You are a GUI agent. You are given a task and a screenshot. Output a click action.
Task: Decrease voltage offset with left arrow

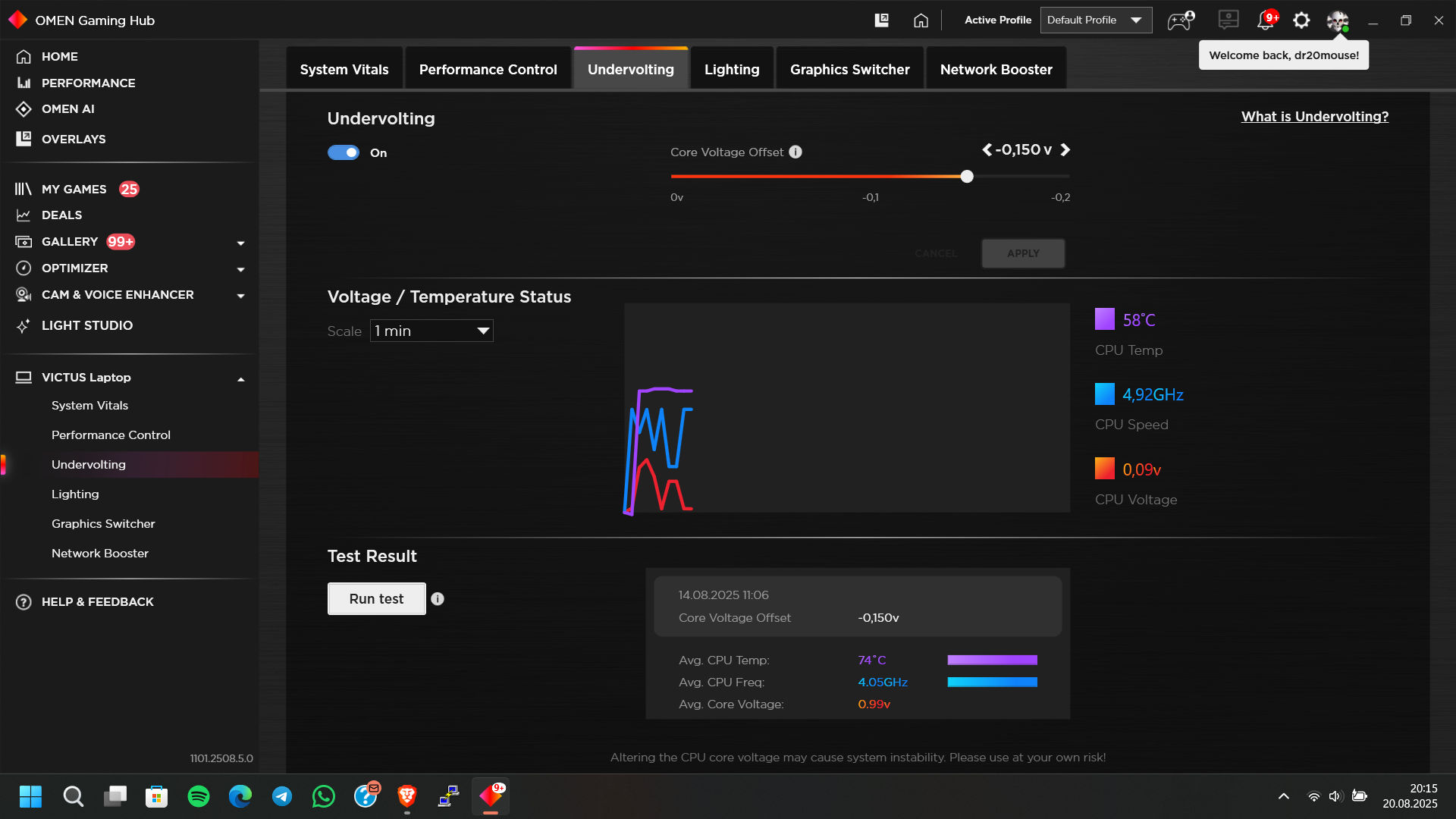click(987, 149)
